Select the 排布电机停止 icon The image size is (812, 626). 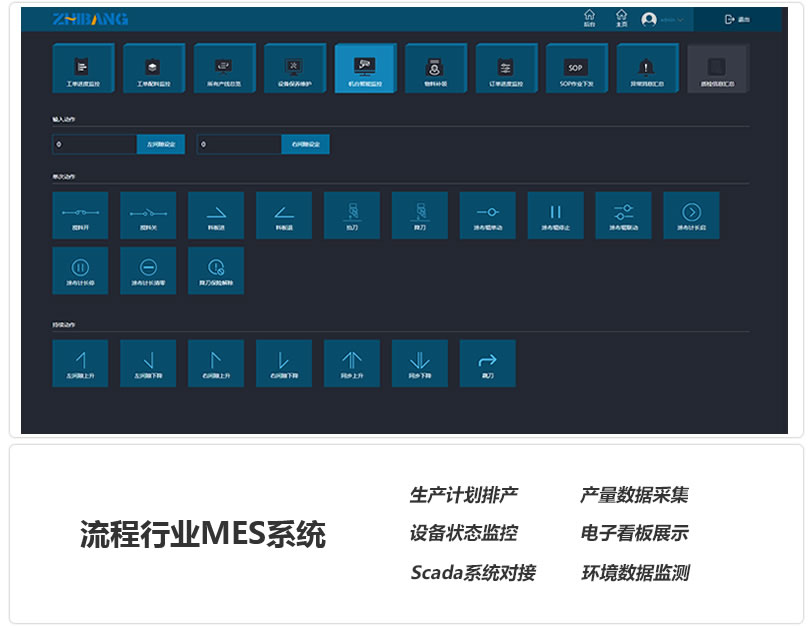click(555, 214)
